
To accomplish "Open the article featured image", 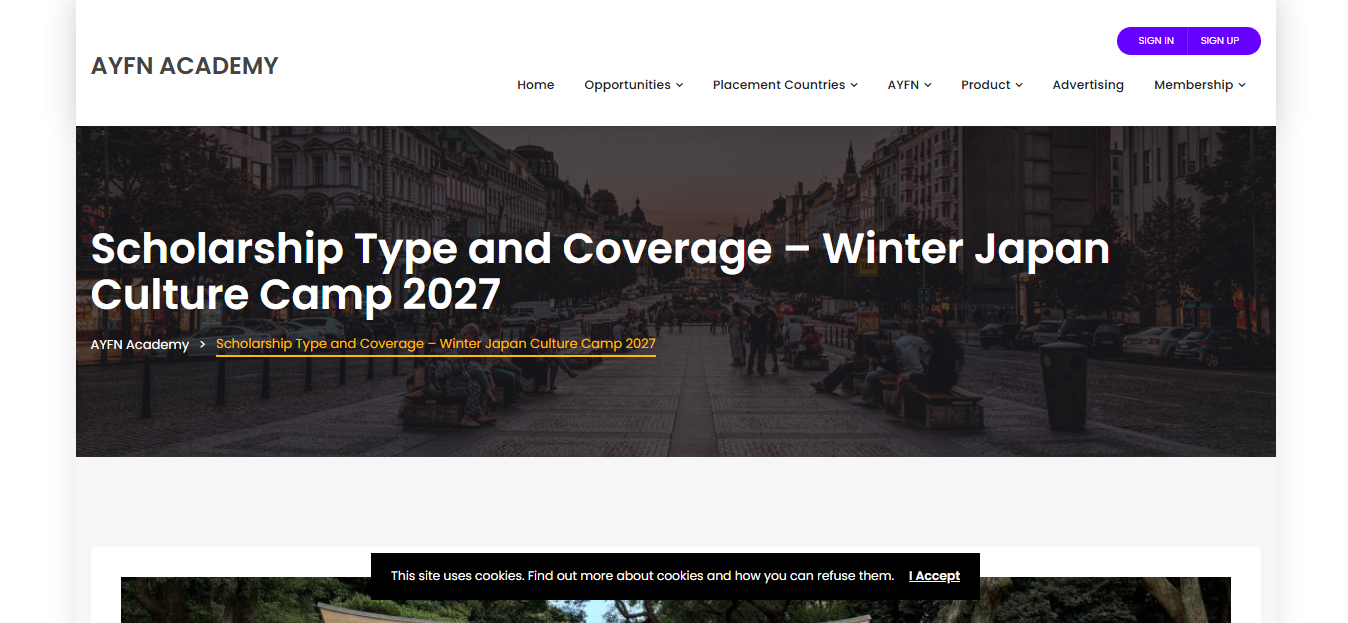I will coord(675,600).
